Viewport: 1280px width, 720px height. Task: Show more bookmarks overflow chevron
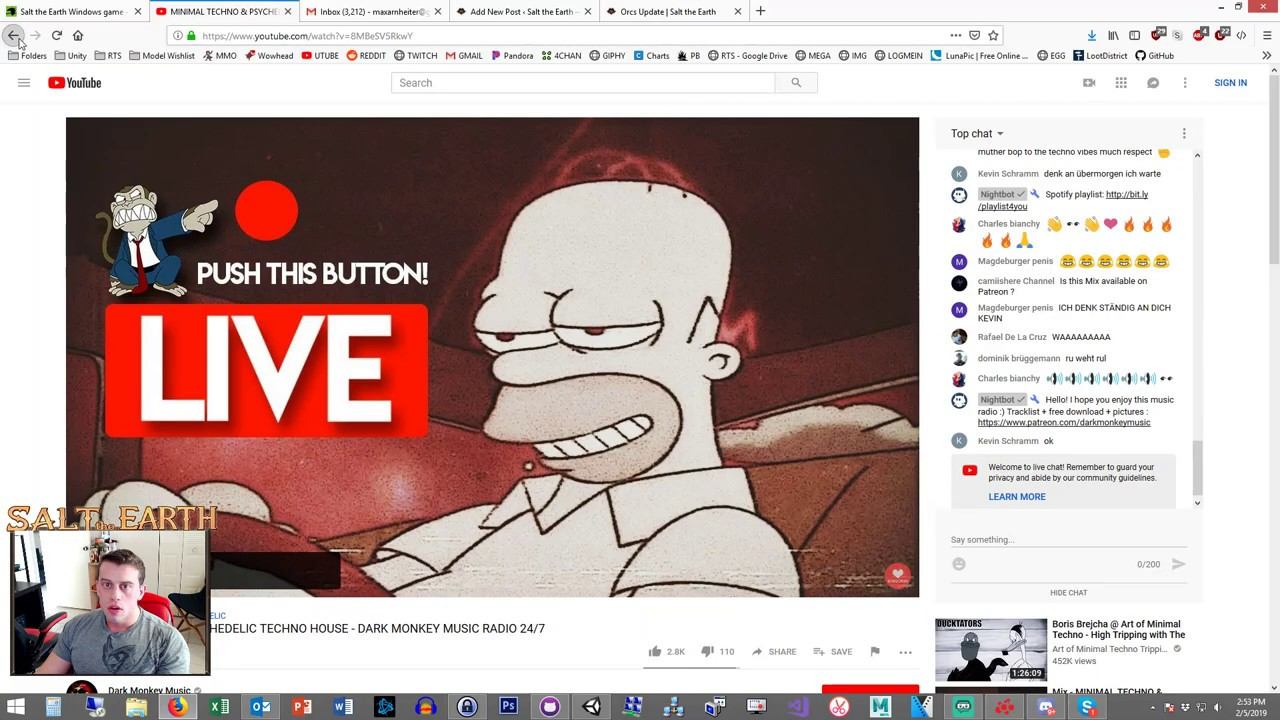tap(1266, 56)
